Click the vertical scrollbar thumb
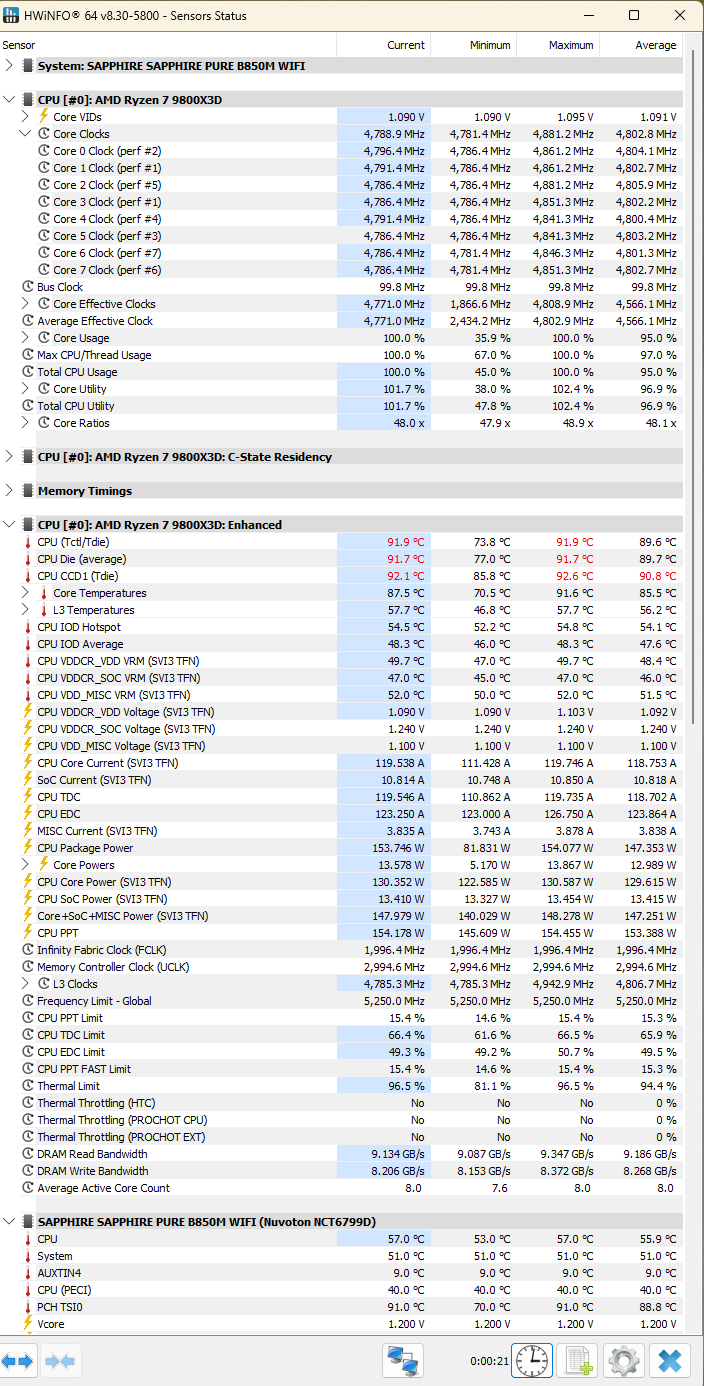 click(x=695, y=385)
